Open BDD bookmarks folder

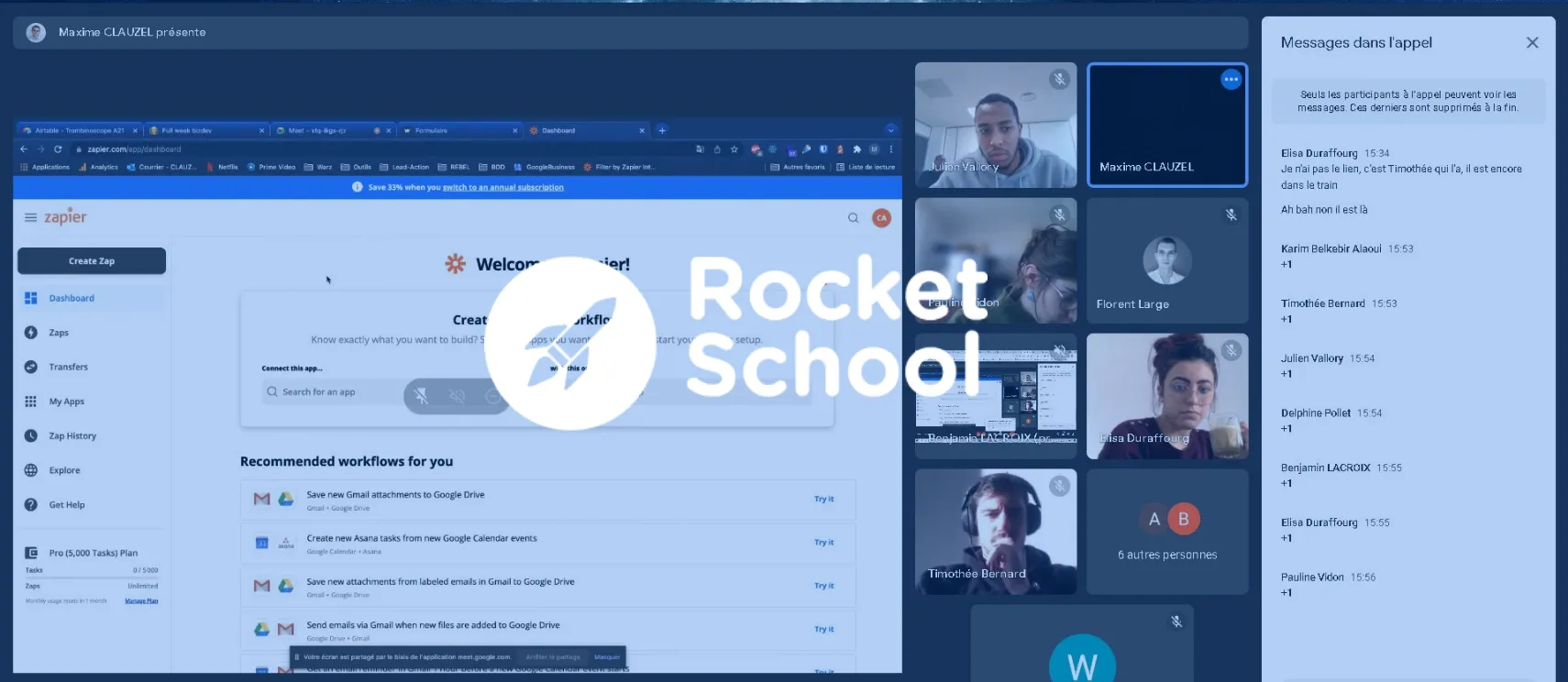click(x=492, y=167)
